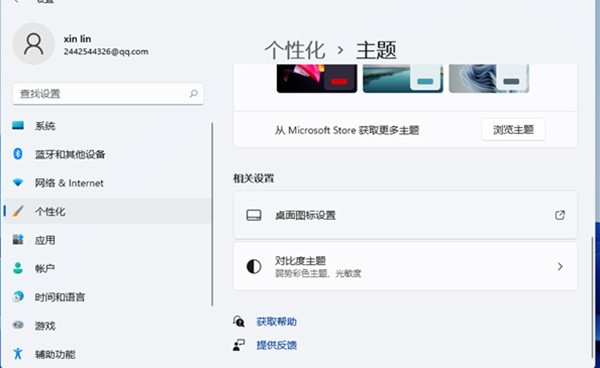Open 网络 & Internet settings category

coord(107,182)
